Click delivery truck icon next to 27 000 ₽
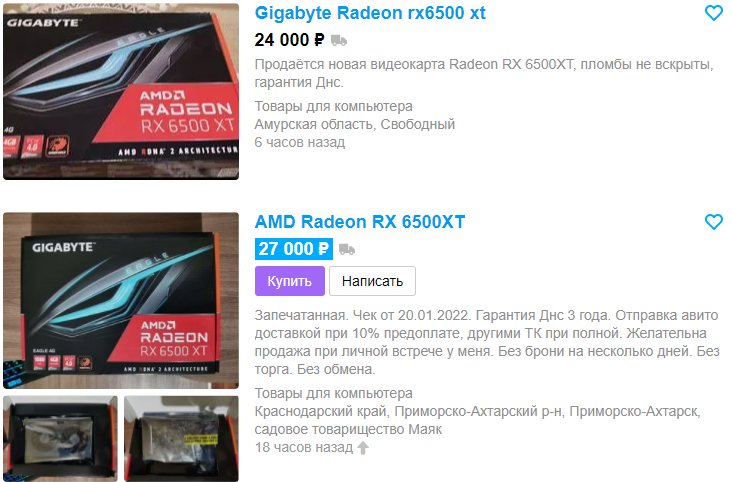Screen dimensions: 732x482 click(x=347, y=249)
